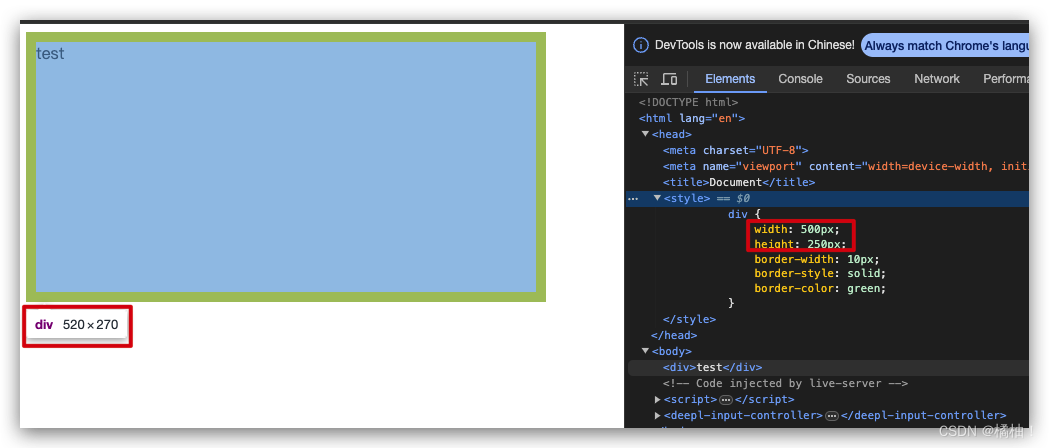Select the closing head tag line
1049x448 pixels.
click(674, 335)
